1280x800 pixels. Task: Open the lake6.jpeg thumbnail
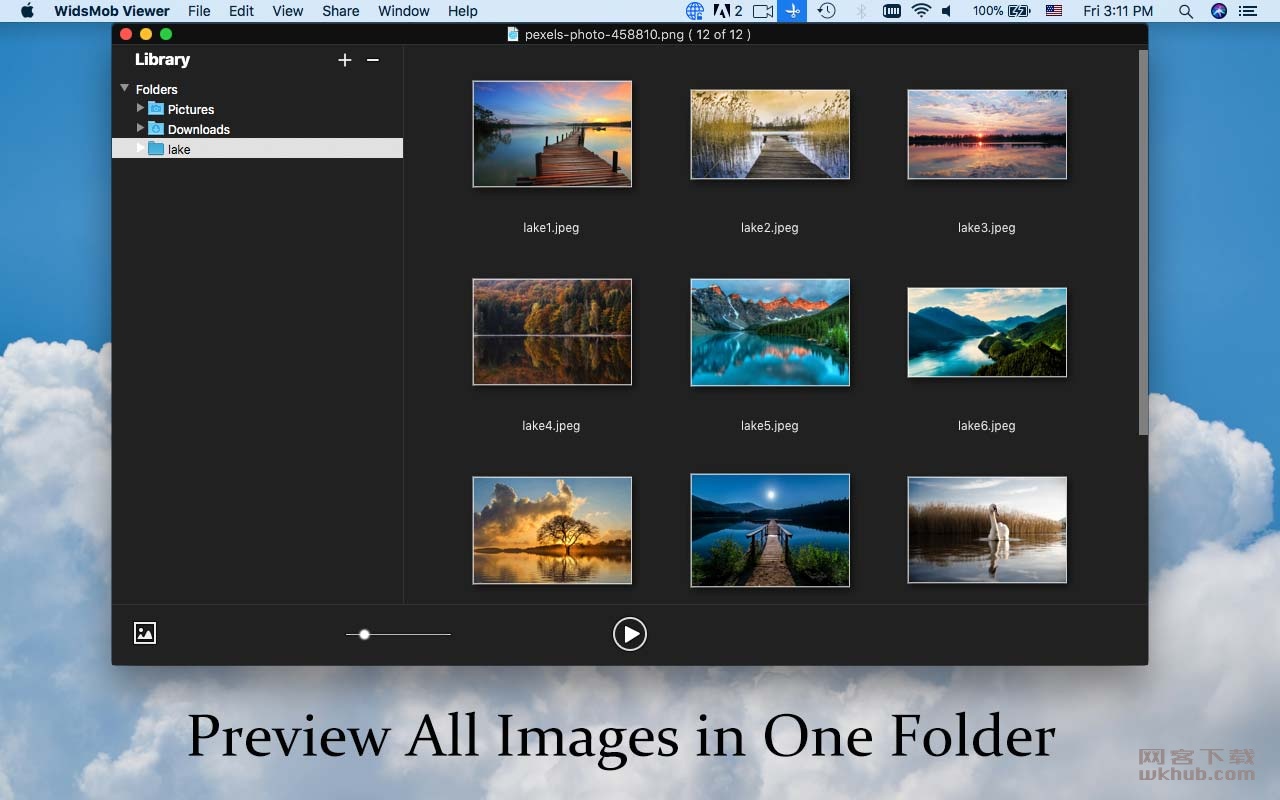tap(987, 332)
